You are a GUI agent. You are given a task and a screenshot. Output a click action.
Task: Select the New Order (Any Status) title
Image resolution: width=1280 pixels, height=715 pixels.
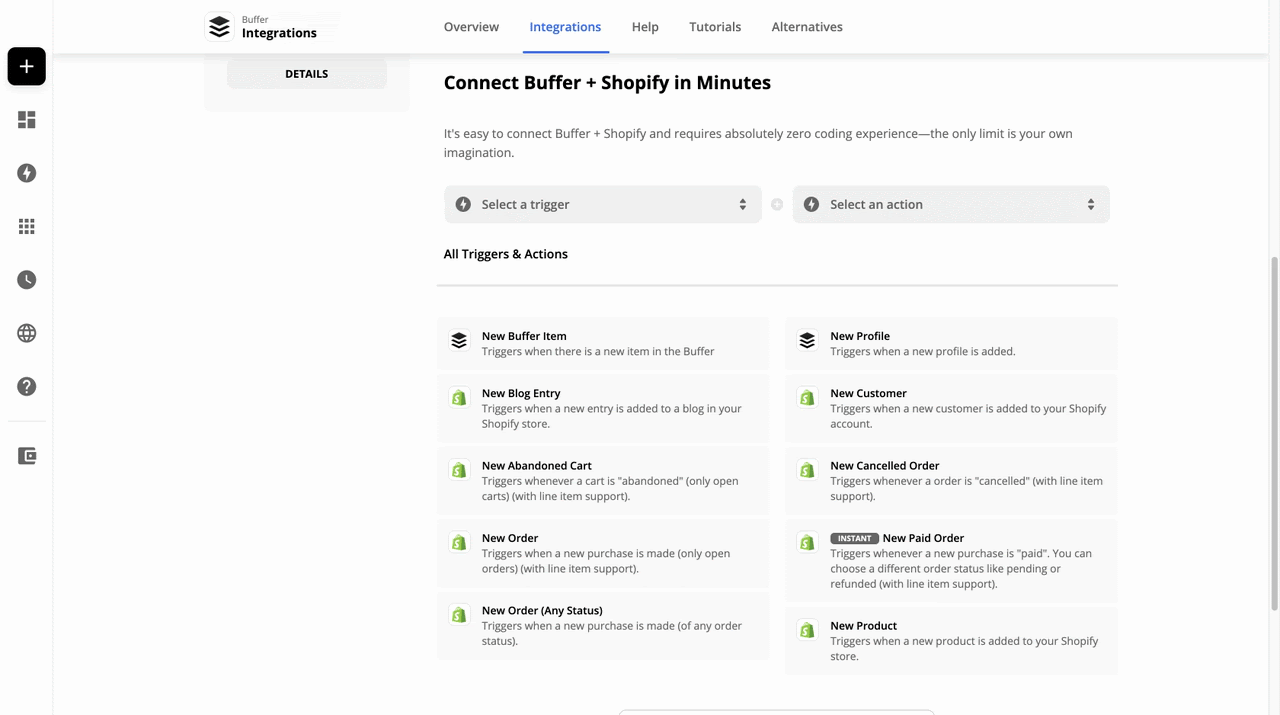(x=542, y=610)
